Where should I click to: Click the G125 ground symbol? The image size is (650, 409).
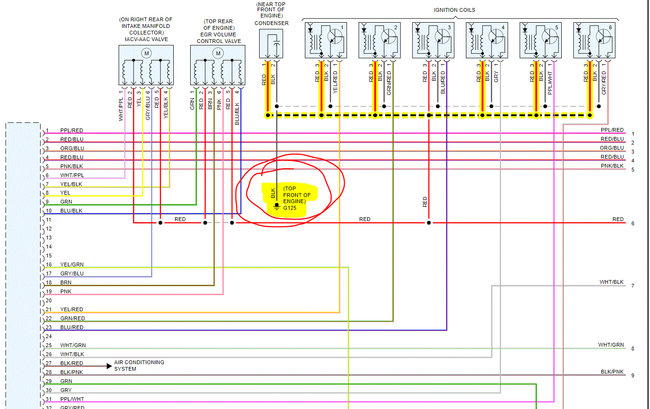(276, 206)
